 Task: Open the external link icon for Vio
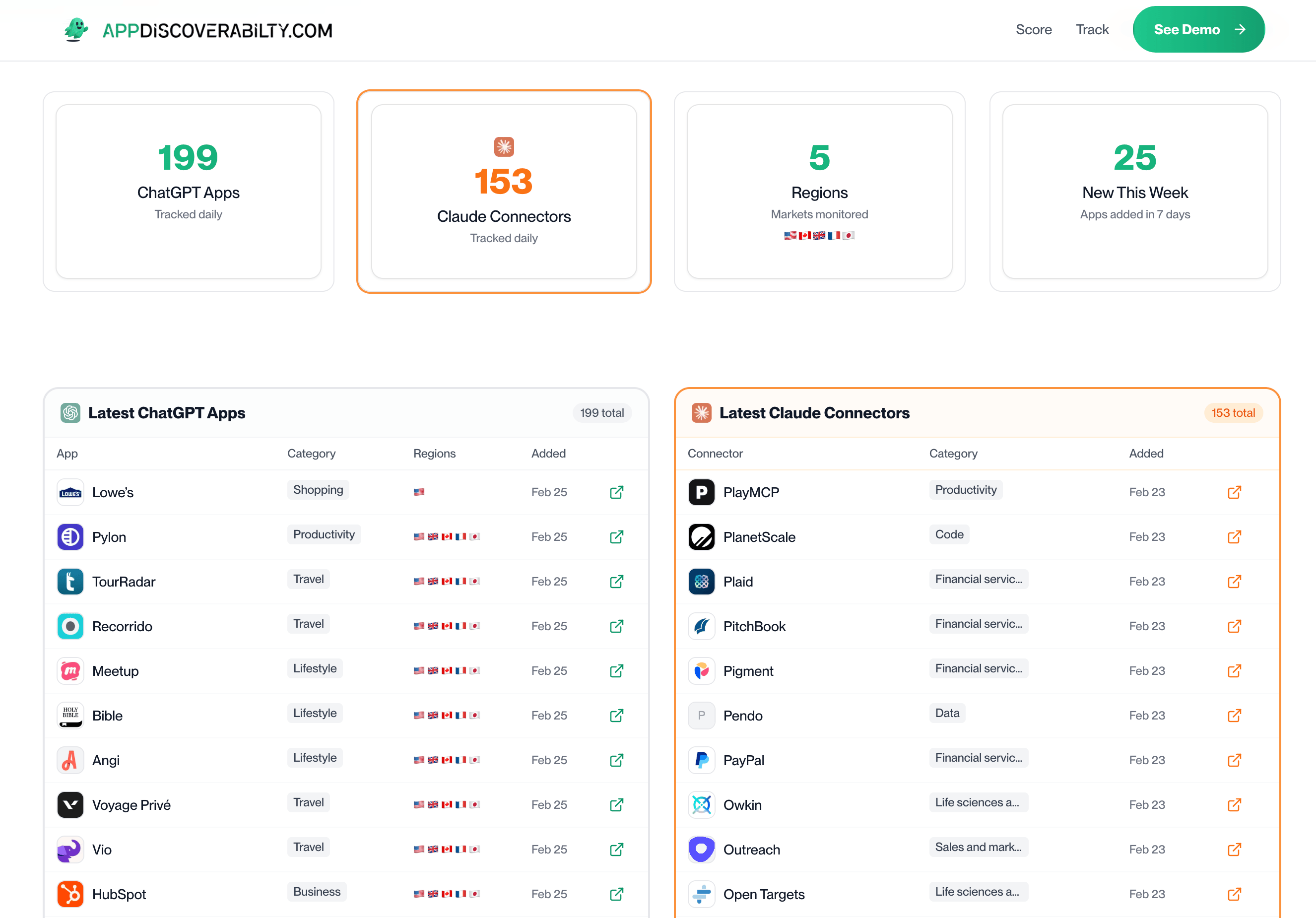tap(616, 849)
